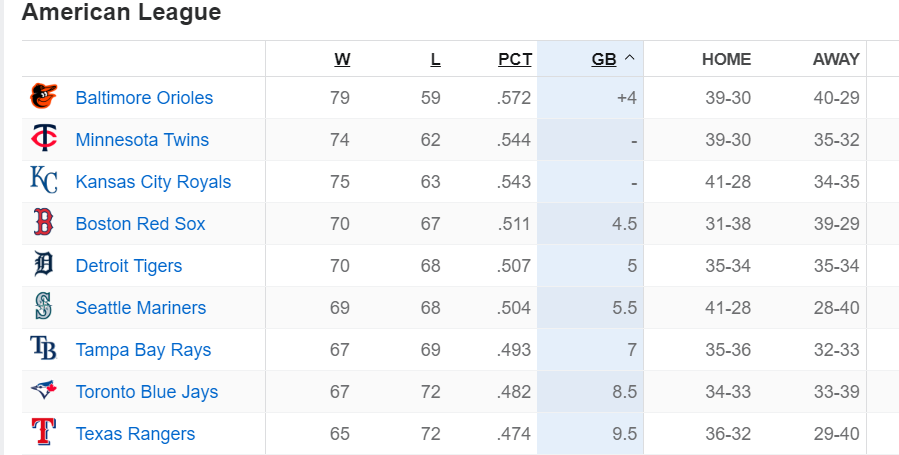
Task: Click the Baltimore Orioles team logo
Action: click(44, 97)
